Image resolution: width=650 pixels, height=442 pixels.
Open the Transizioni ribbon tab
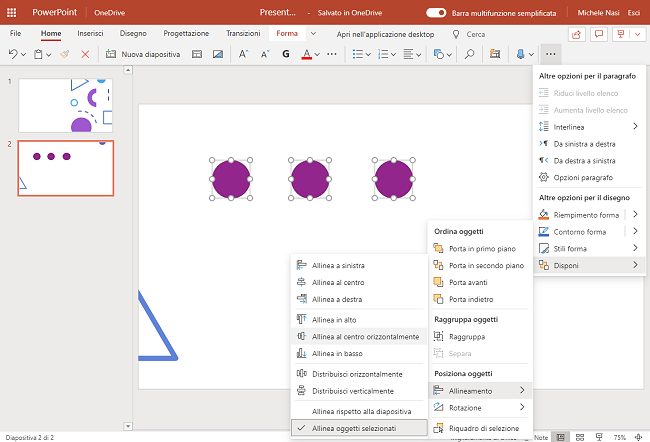[x=243, y=33]
